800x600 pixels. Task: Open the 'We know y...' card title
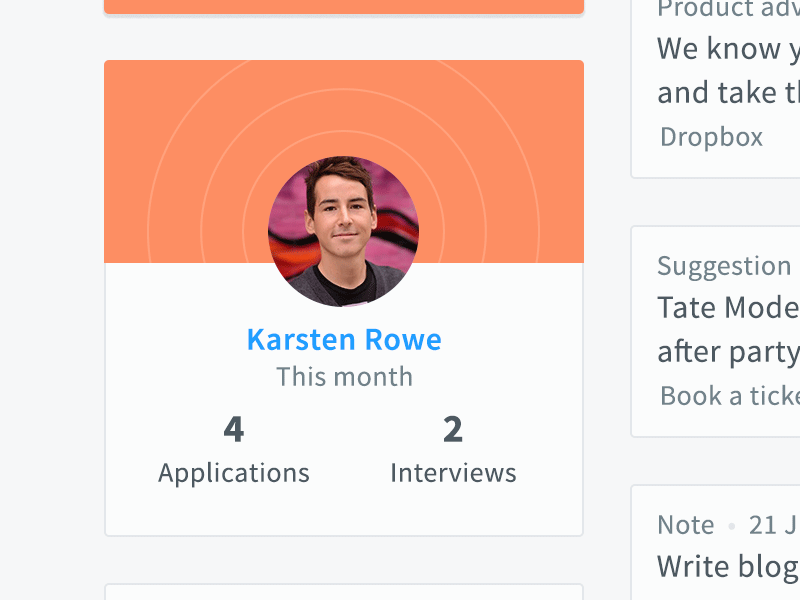729,49
